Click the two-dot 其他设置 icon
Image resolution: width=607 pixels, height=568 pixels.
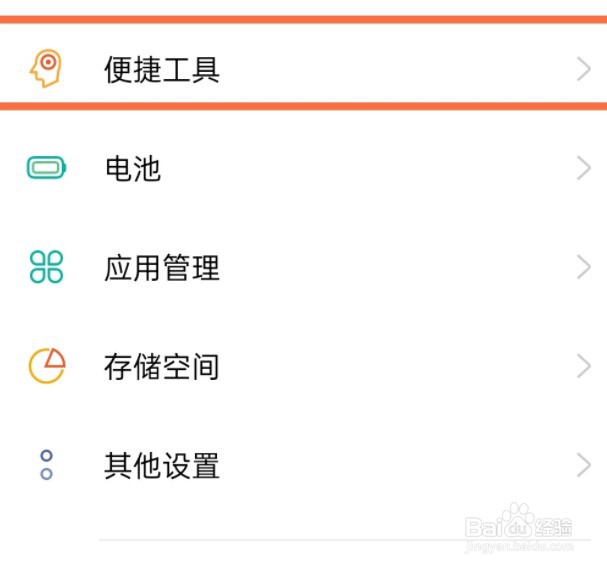pyautogui.click(x=46, y=465)
